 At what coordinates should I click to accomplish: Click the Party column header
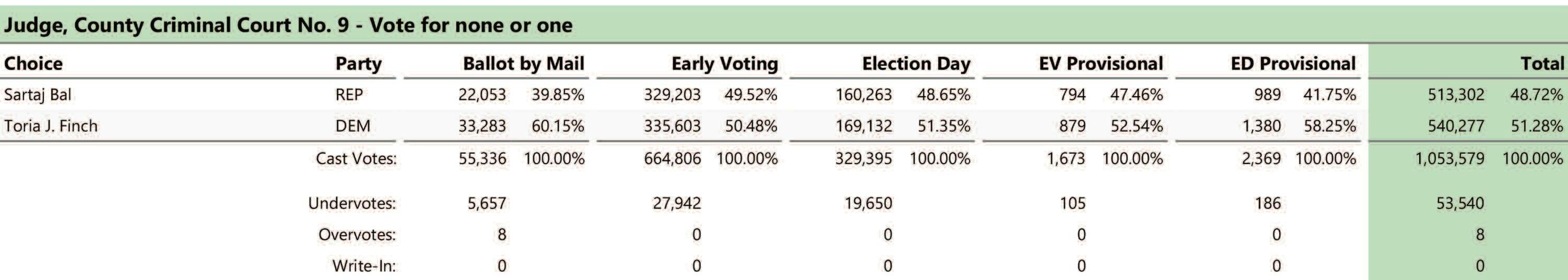coord(359,63)
